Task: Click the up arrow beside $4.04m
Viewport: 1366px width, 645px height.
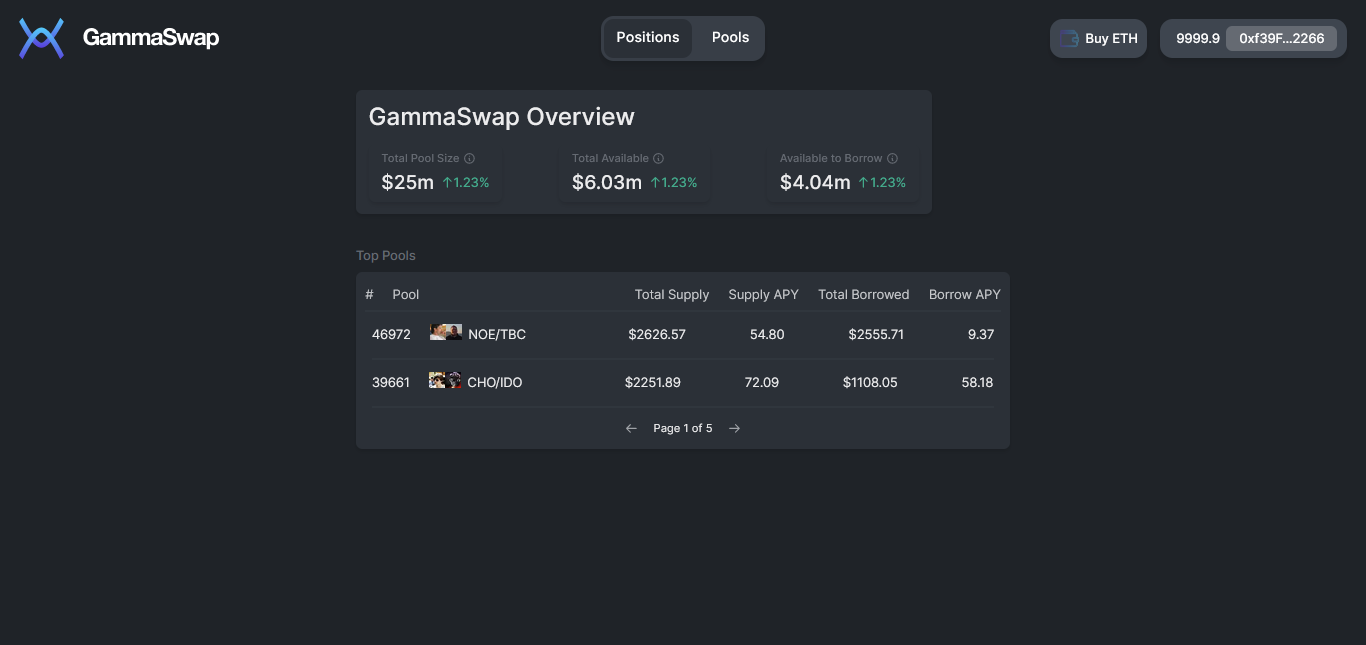Action: pyautogui.click(x=863, y=182)
